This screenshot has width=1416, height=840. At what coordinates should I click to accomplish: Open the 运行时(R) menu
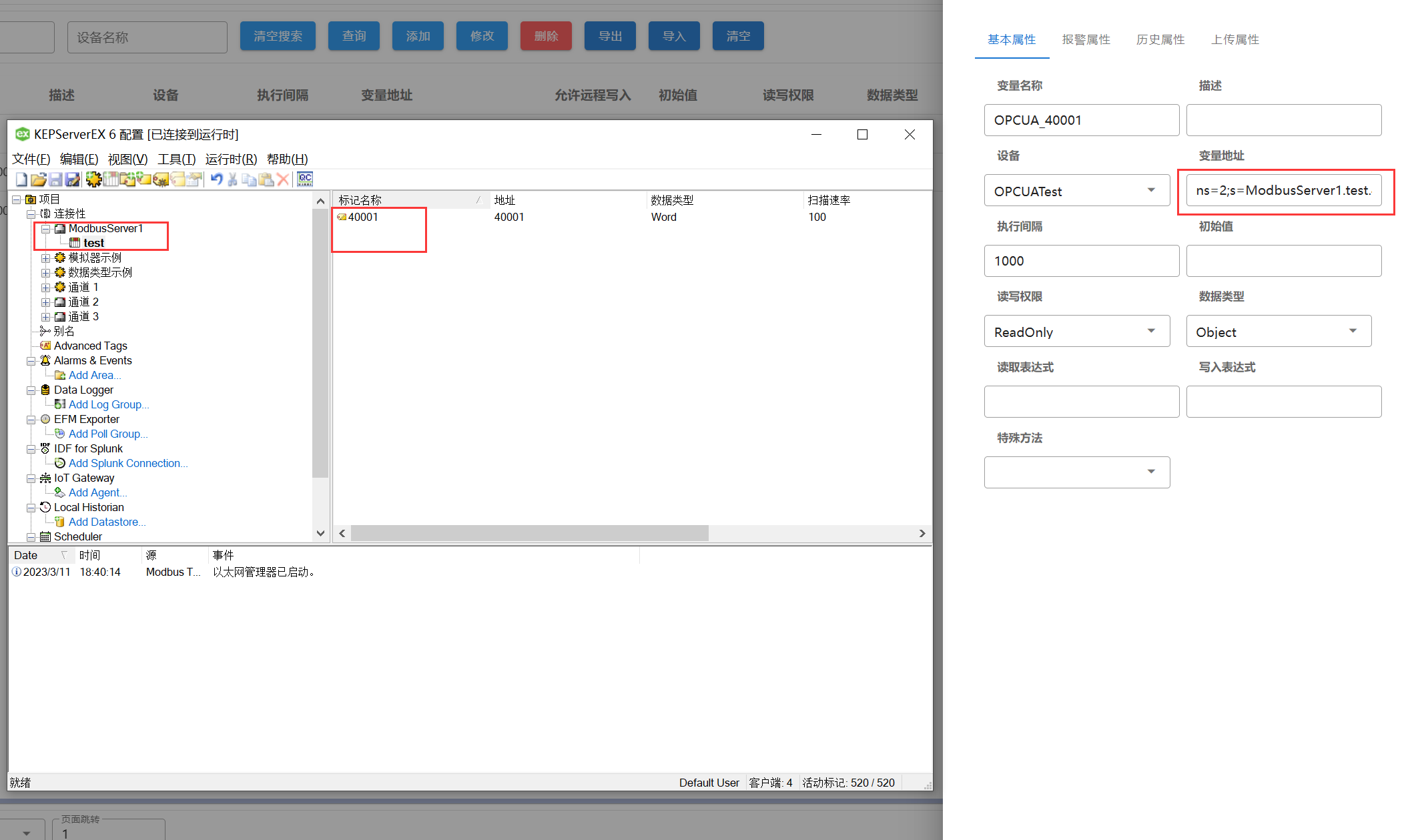point(231,159)
